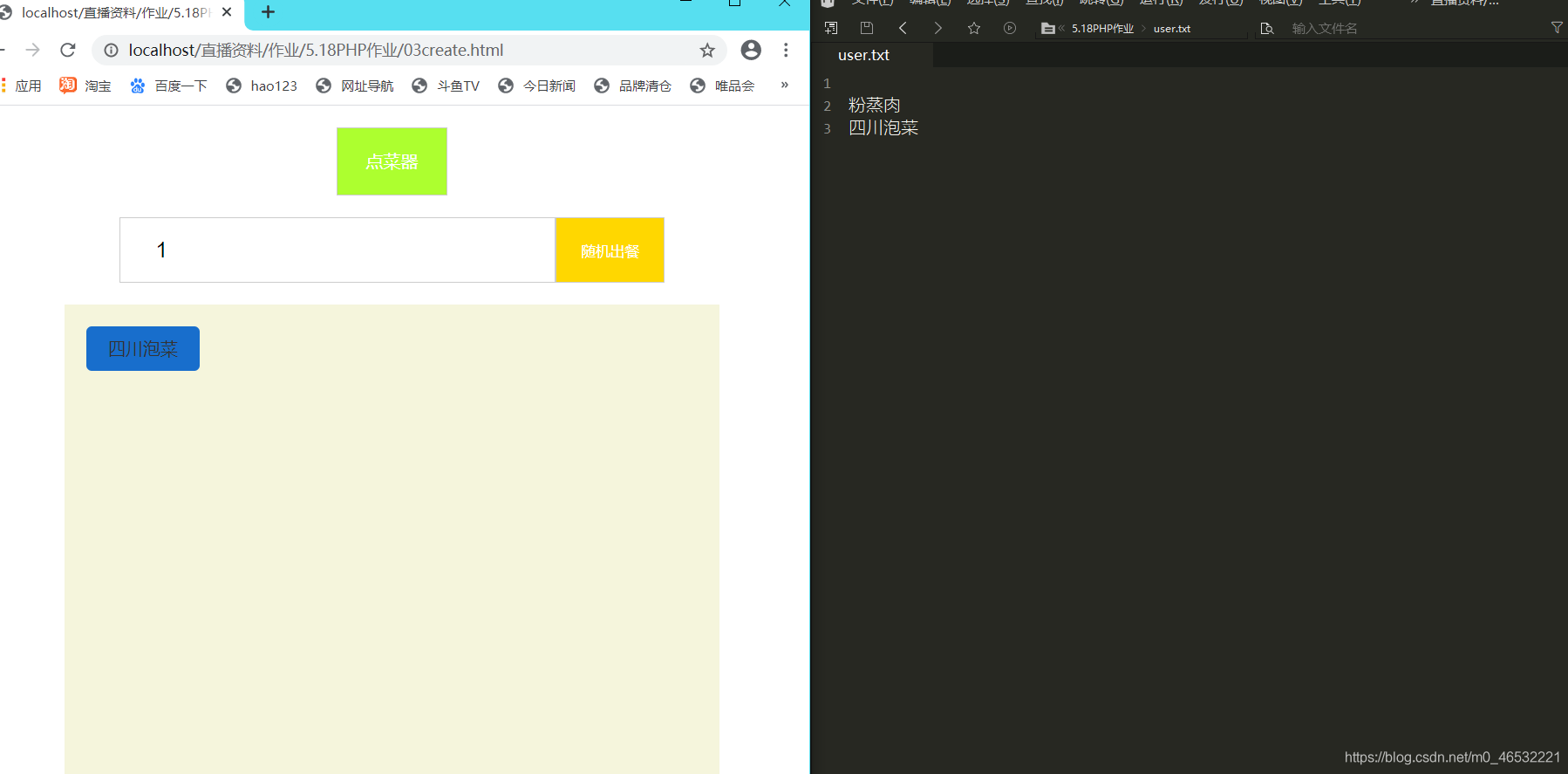Image resolution: width=1568 pixels, height=774 pixels.
Task: Go forward using the editor's right arrow
Action: point(938,28)
